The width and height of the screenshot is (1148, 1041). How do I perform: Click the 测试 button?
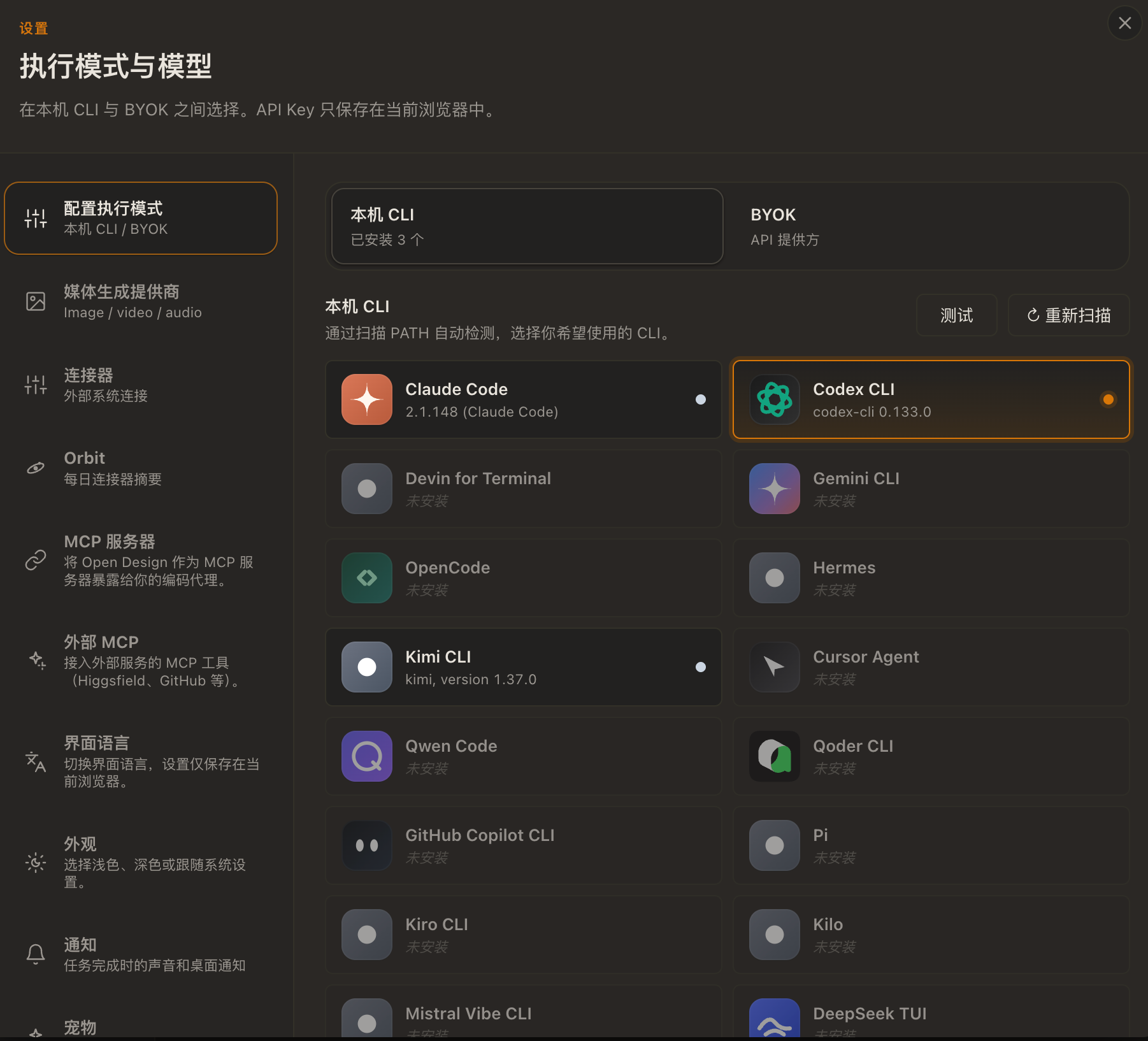(x=957, y=315)
